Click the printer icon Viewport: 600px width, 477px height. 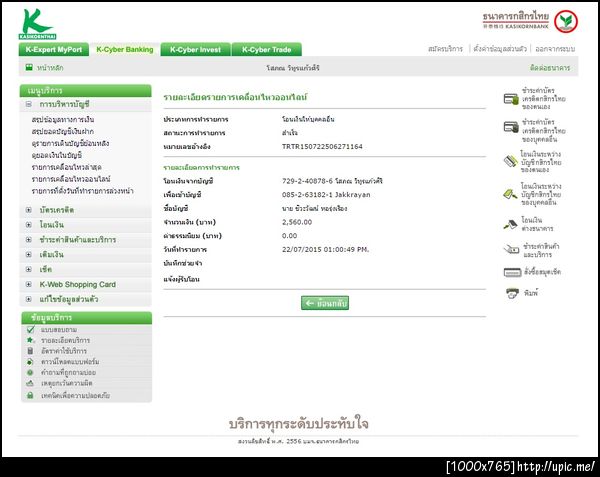tap(512, 293)
